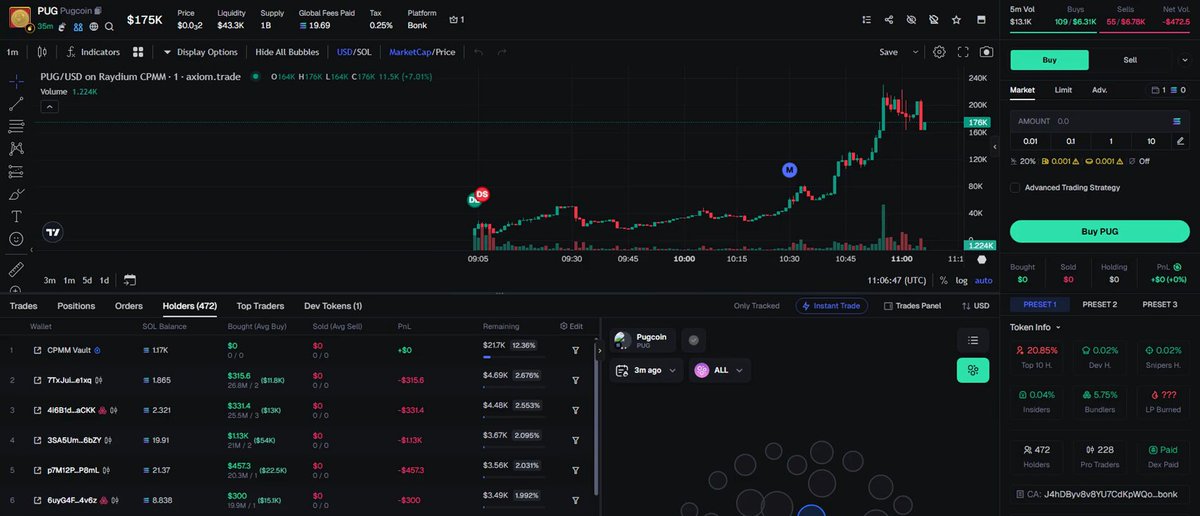1200x516 pixels.
Task: Switch to Sell mode
Action: (1130, 60)
